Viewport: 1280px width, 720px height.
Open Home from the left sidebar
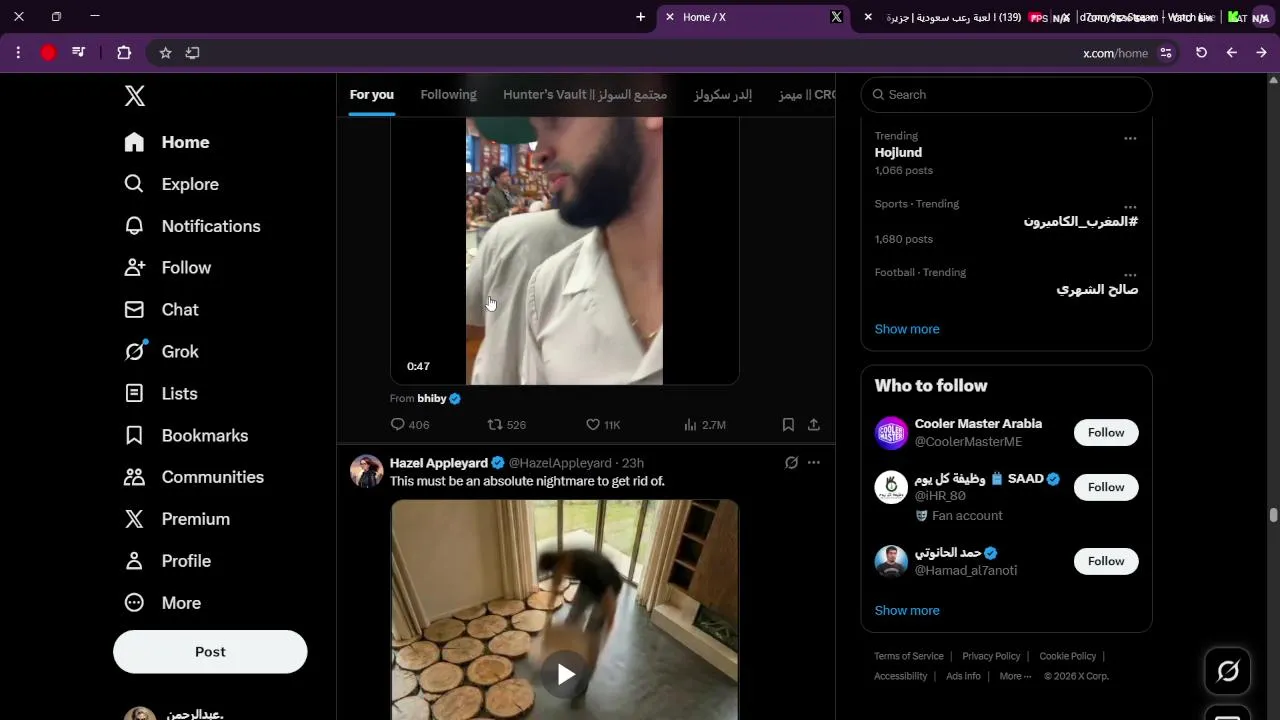click(x=167, y=142)
